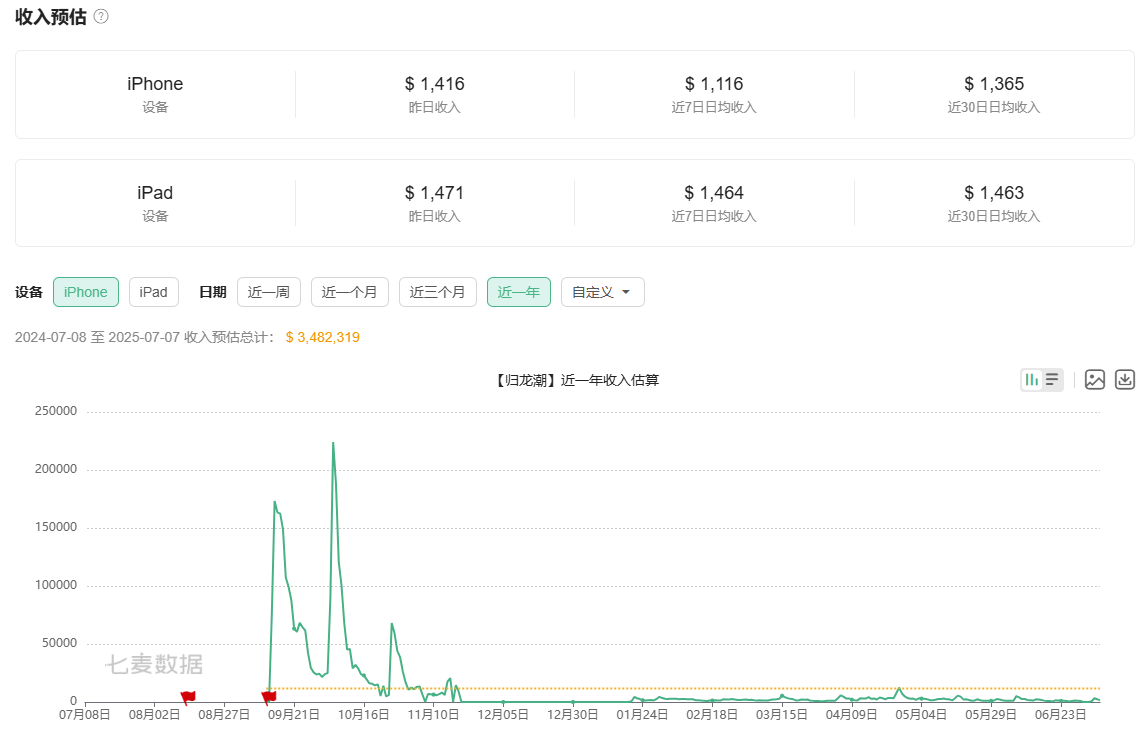Click y-axis label 250000
Viewport: 1144px width, 732px height.
click(x=55, y=411)
